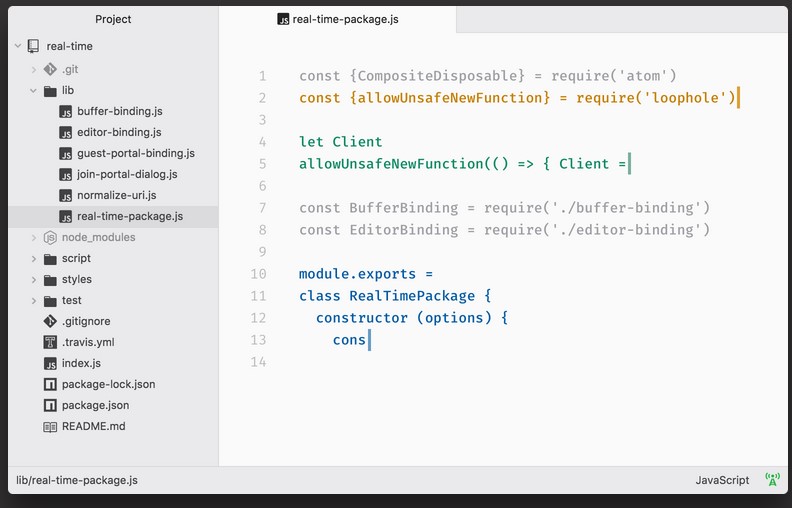Click the README.md book icon
Screen dimensions: 792x508
pyautogui.click(x=50, y=427)
